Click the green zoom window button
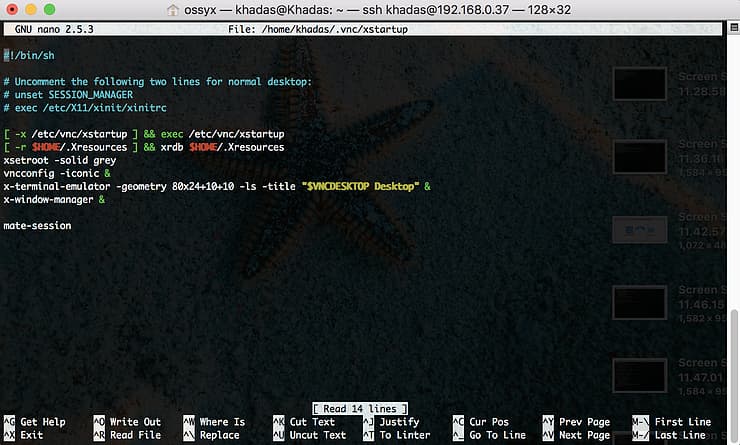 click(53, 10)
